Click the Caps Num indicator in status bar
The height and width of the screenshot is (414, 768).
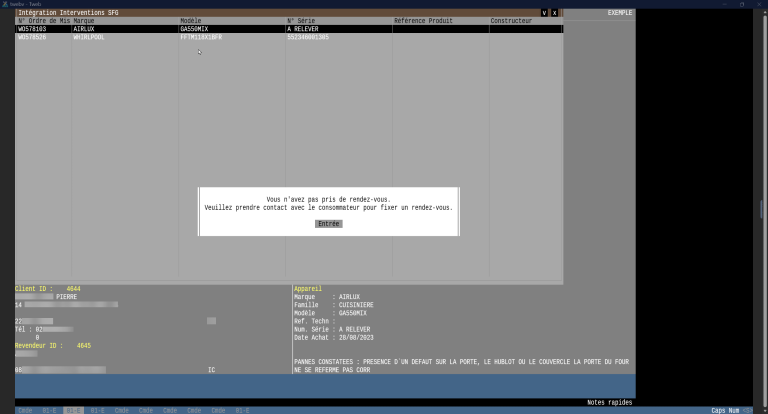(725, 410)
